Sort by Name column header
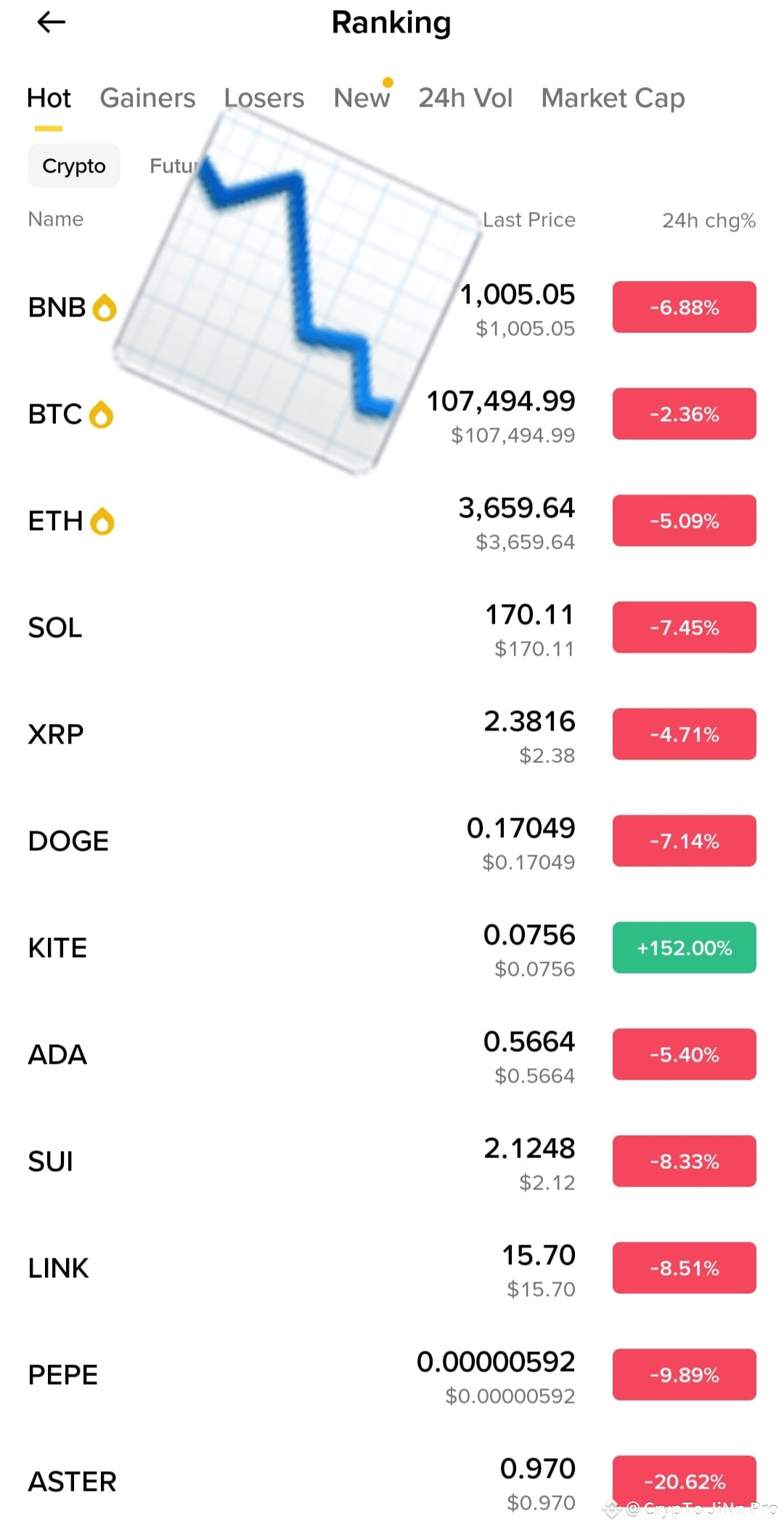This screenshot has width=784, height=1527. point(56,219)
